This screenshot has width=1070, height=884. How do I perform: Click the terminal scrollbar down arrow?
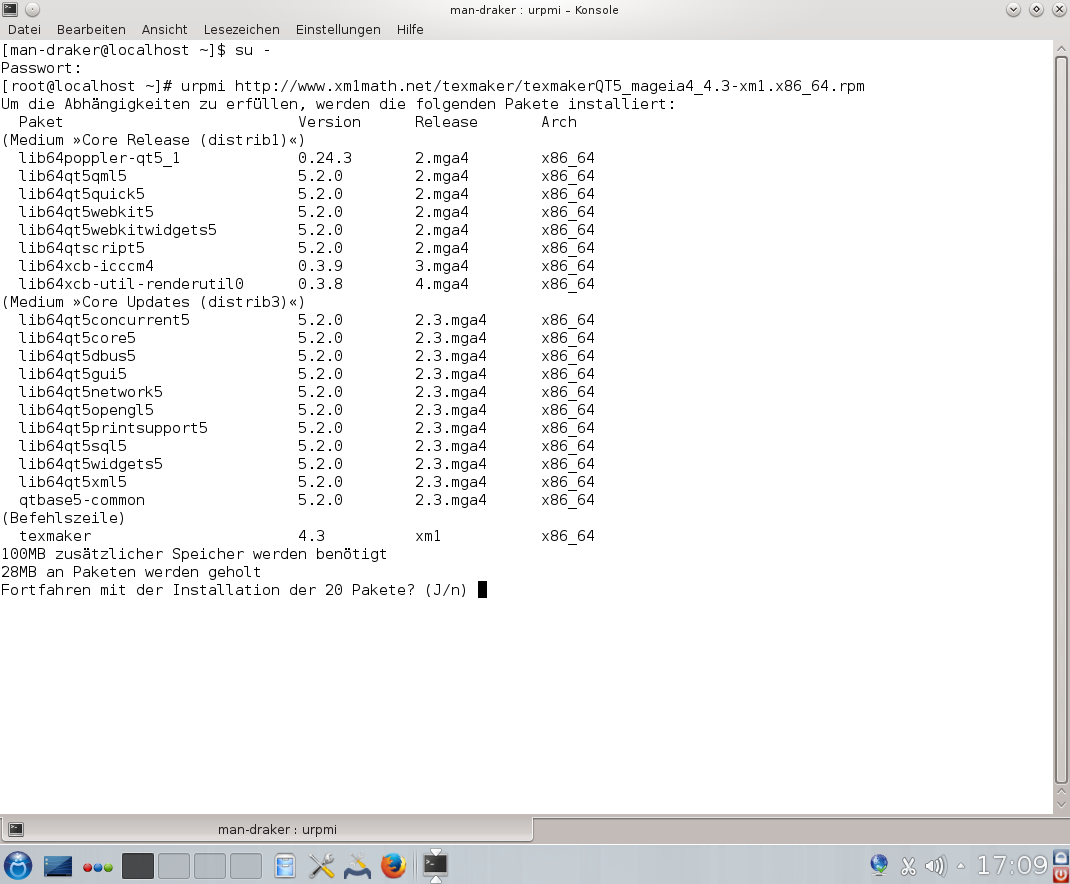pos(1061,803)
